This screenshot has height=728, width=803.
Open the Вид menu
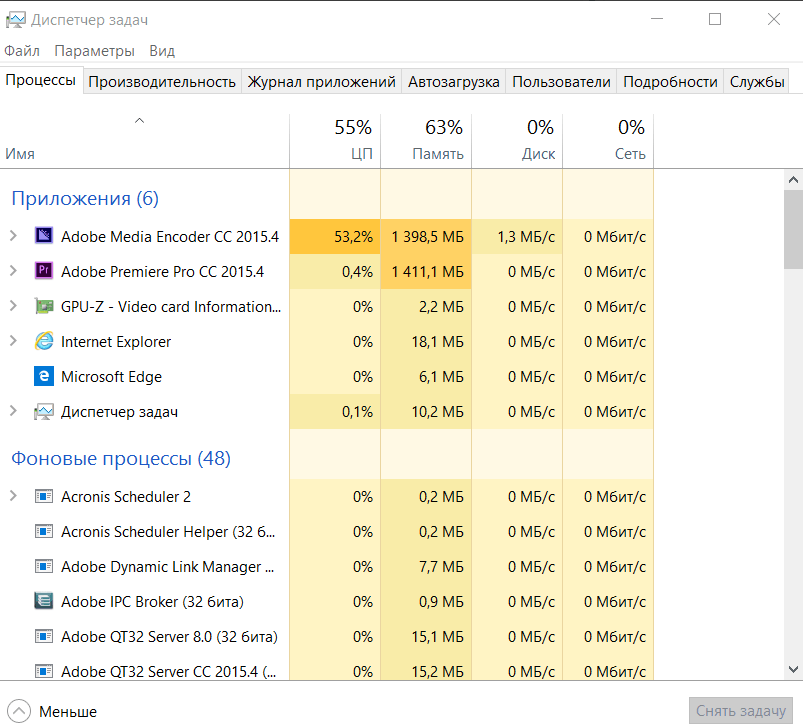(162, 51)
